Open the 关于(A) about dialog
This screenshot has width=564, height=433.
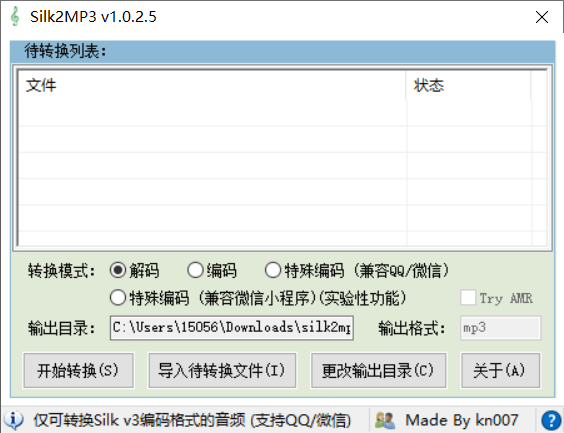point(500,370)
